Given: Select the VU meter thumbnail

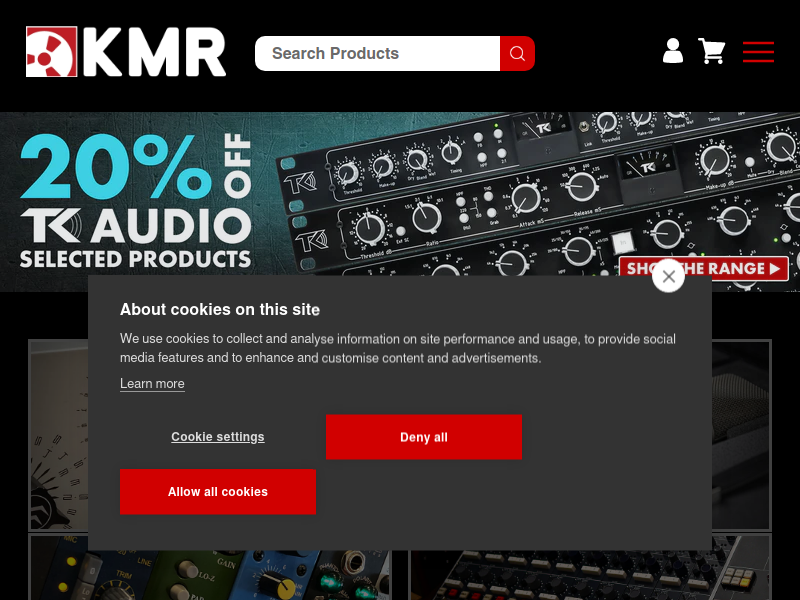Looking at the screenshot, I should coord(58,435).
